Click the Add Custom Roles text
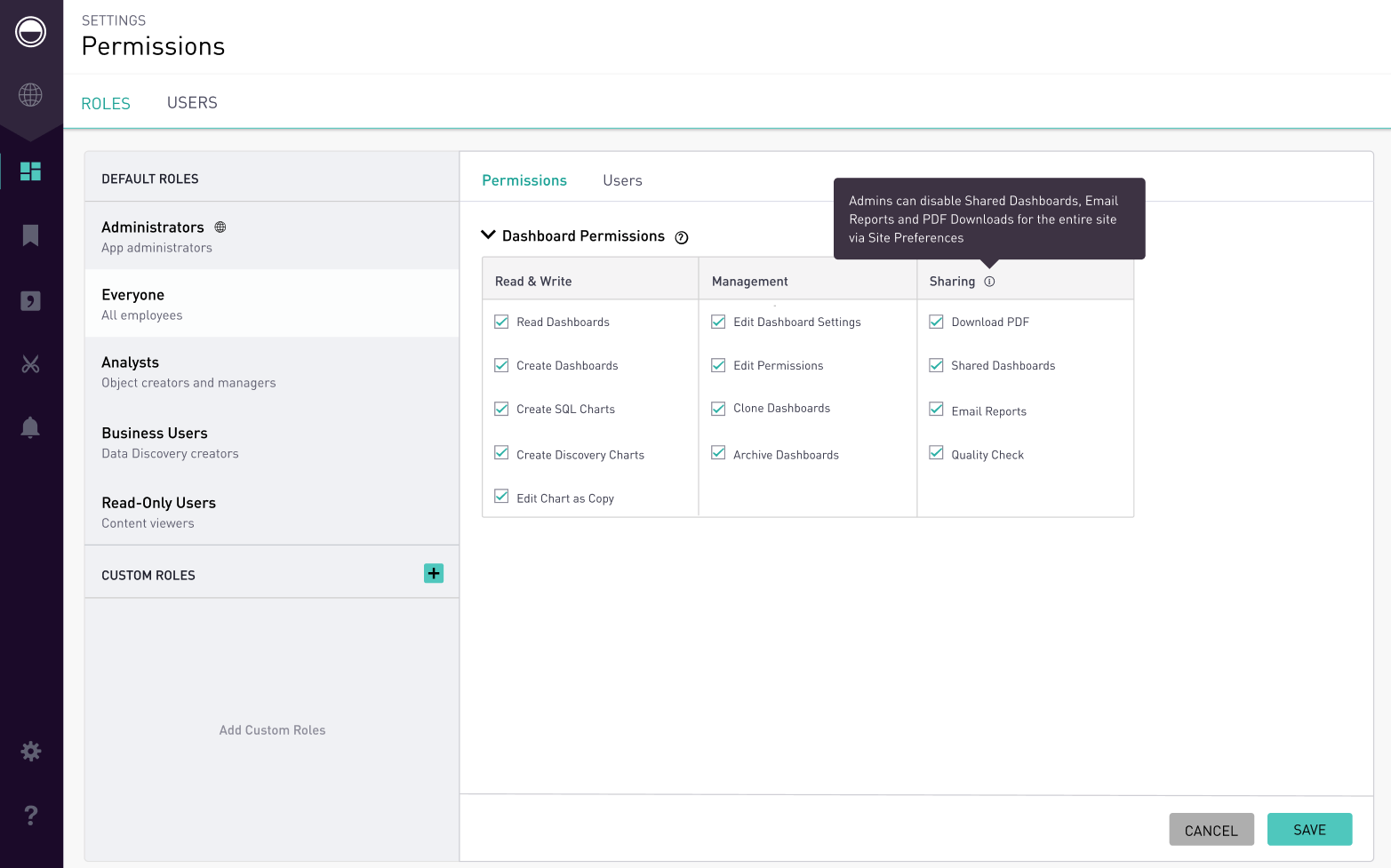The image size is (1391, 868). (272, 730)
